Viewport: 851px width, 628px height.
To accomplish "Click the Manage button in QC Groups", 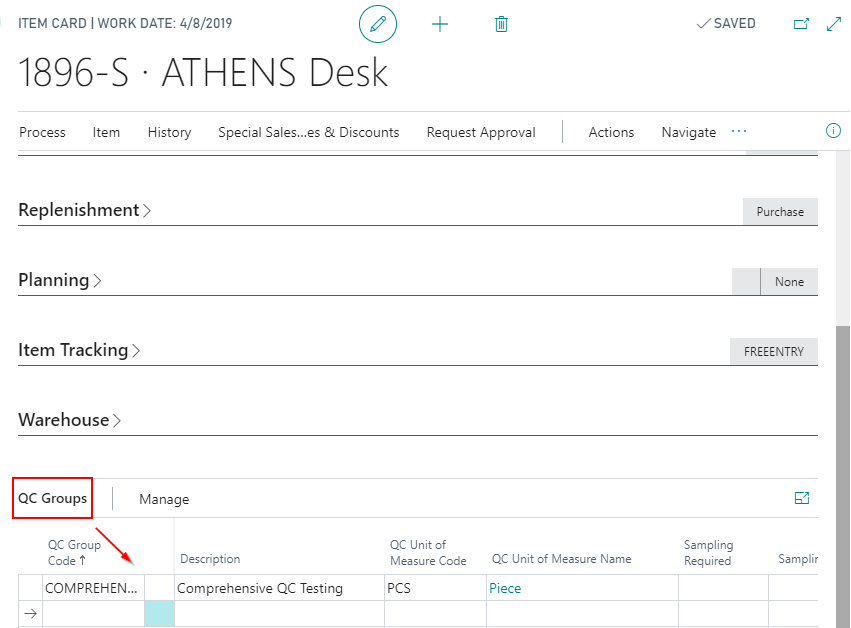I will 164,499.
